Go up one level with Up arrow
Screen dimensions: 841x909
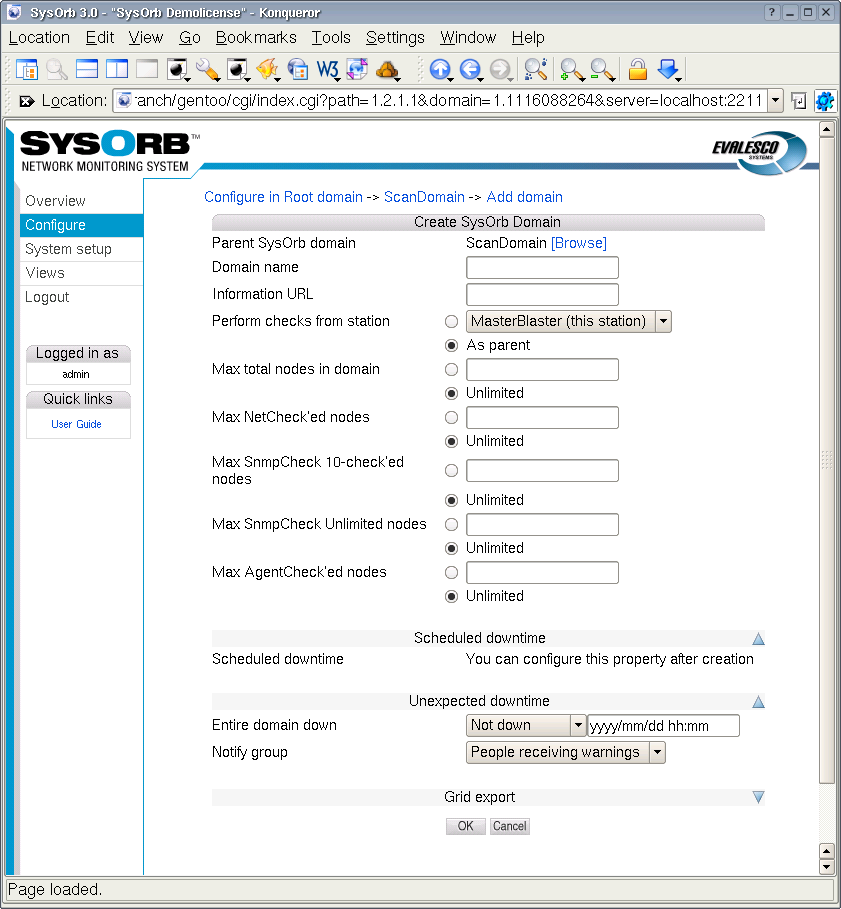[440, 70]
